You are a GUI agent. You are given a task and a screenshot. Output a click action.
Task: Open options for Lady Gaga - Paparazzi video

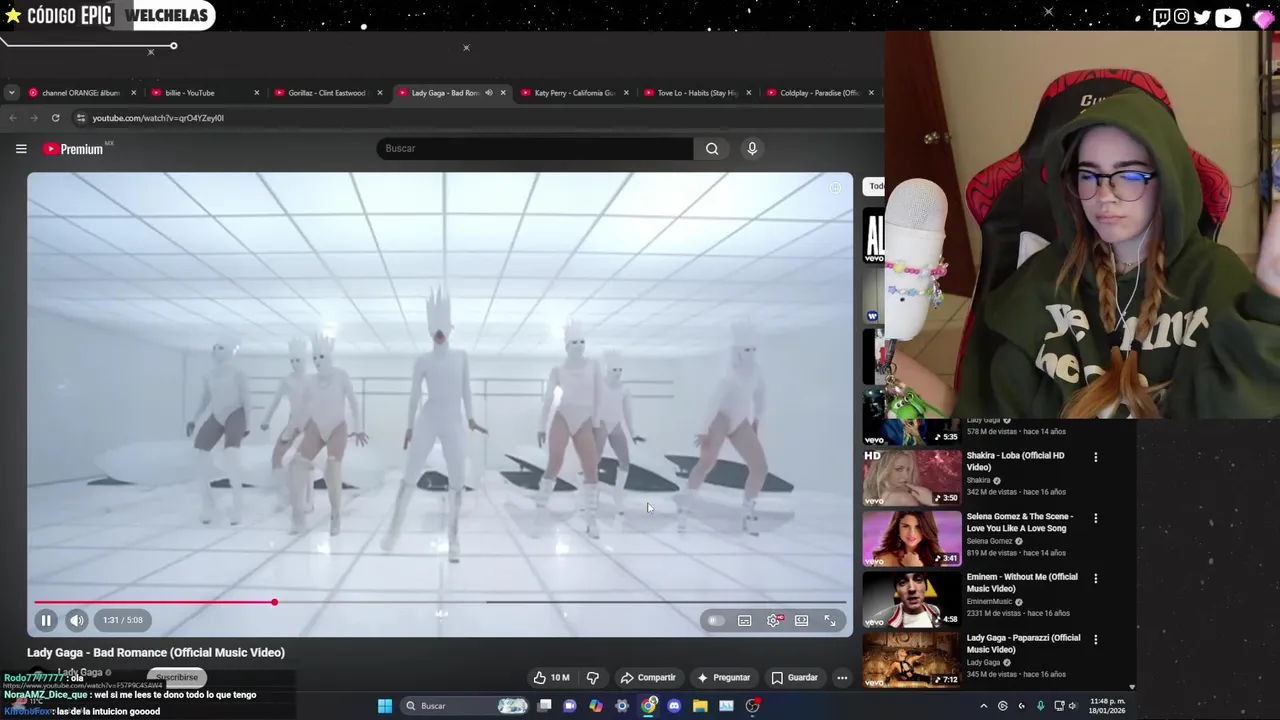click(1095, 639)
